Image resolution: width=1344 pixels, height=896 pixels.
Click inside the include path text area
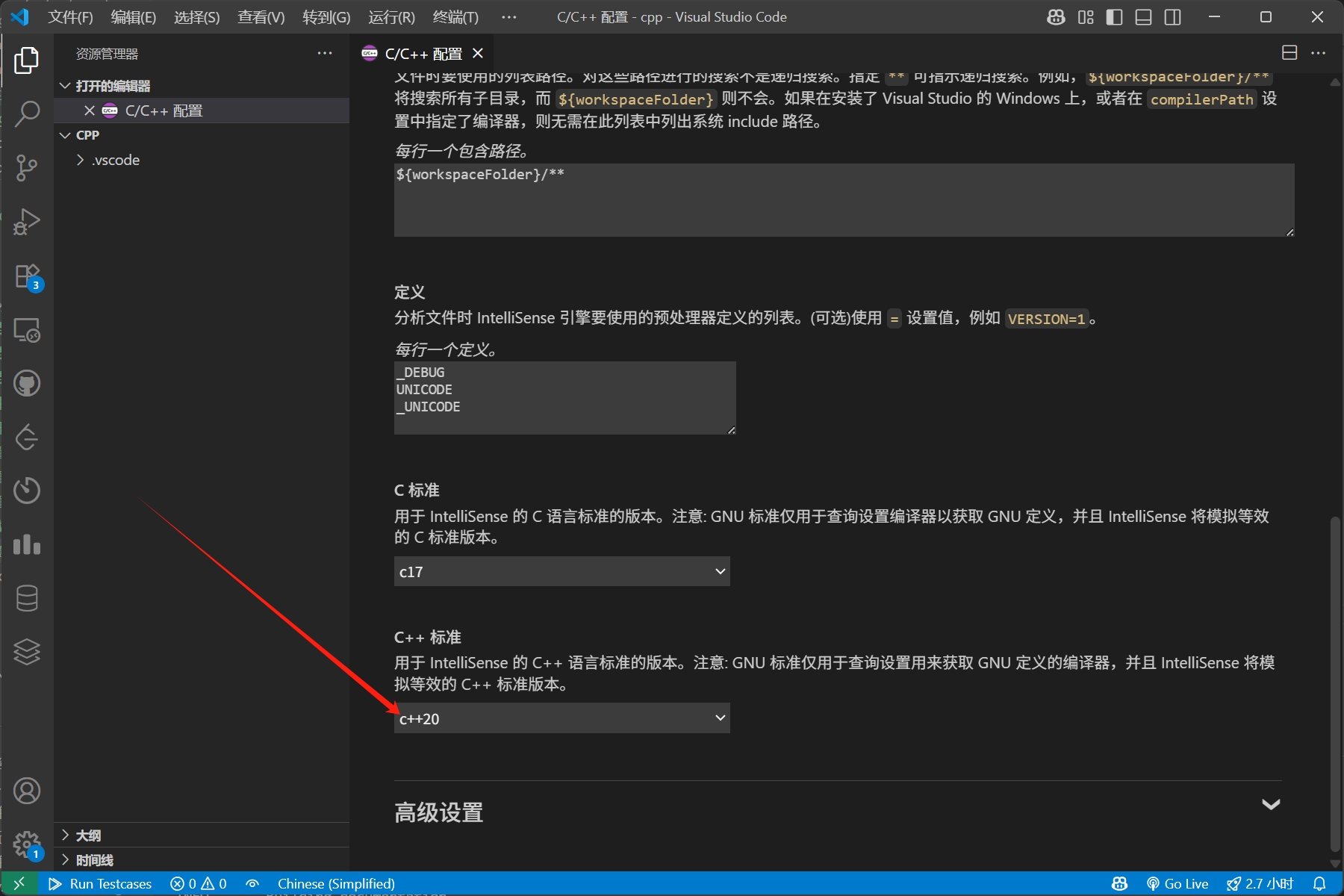click(842, 200)
